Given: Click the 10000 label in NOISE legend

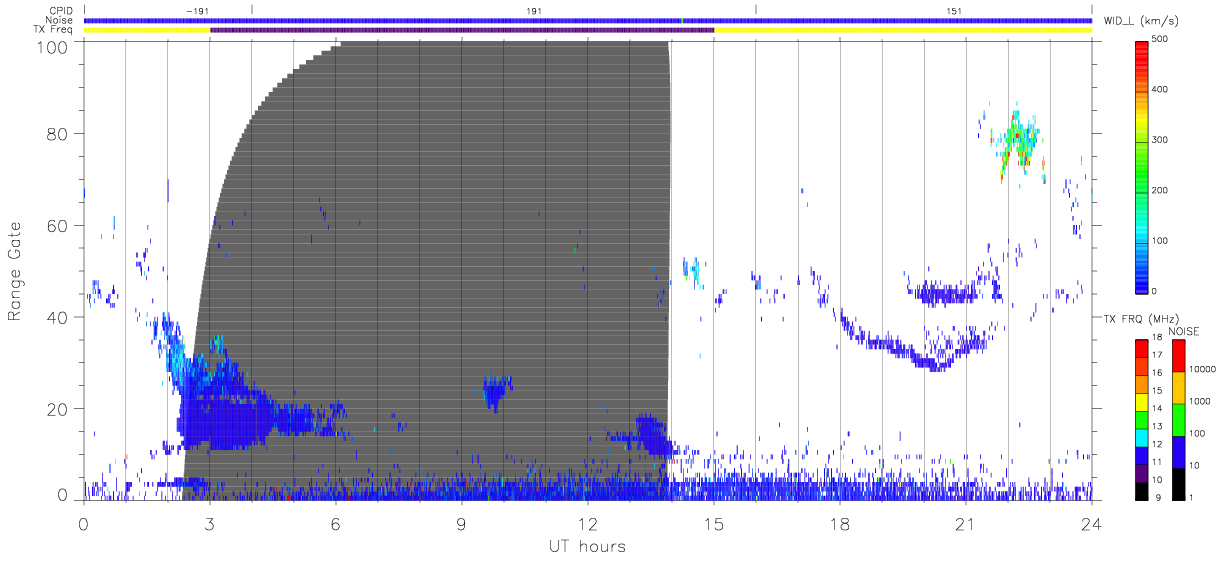Looking at the screenshot, I should point(1203,369).
